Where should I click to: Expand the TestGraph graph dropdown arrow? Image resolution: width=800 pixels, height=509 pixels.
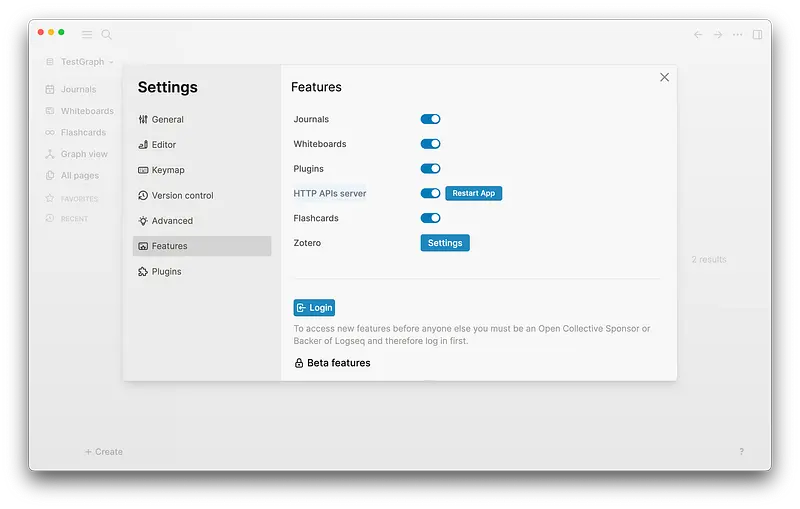[111, 62]
